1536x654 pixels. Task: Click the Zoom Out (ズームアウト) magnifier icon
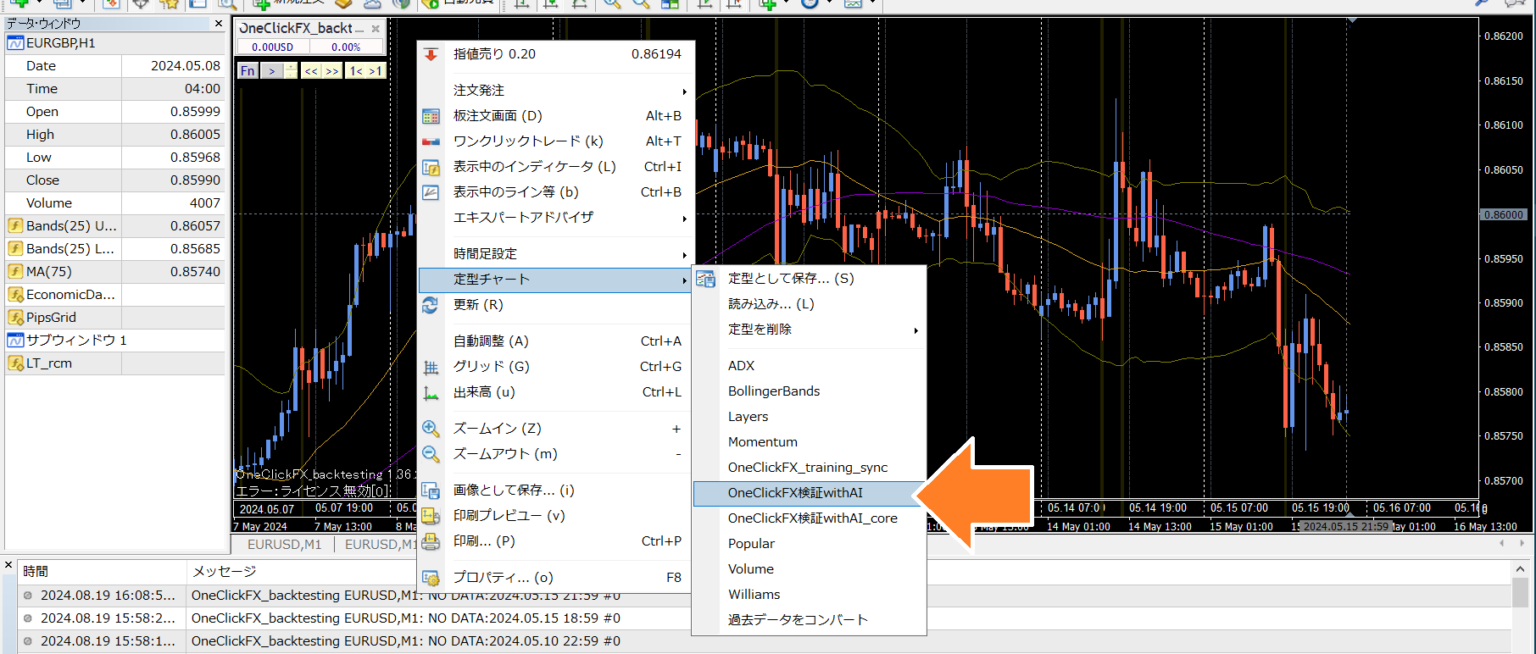(431, 454)
